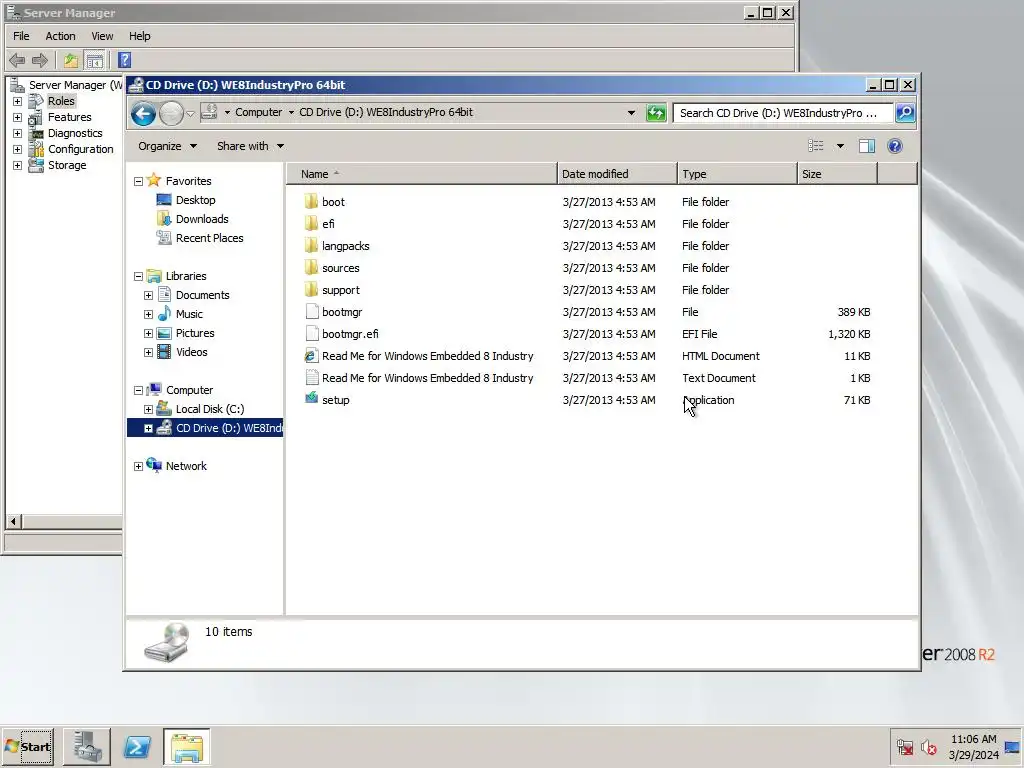Select the support folder icon

312,289
